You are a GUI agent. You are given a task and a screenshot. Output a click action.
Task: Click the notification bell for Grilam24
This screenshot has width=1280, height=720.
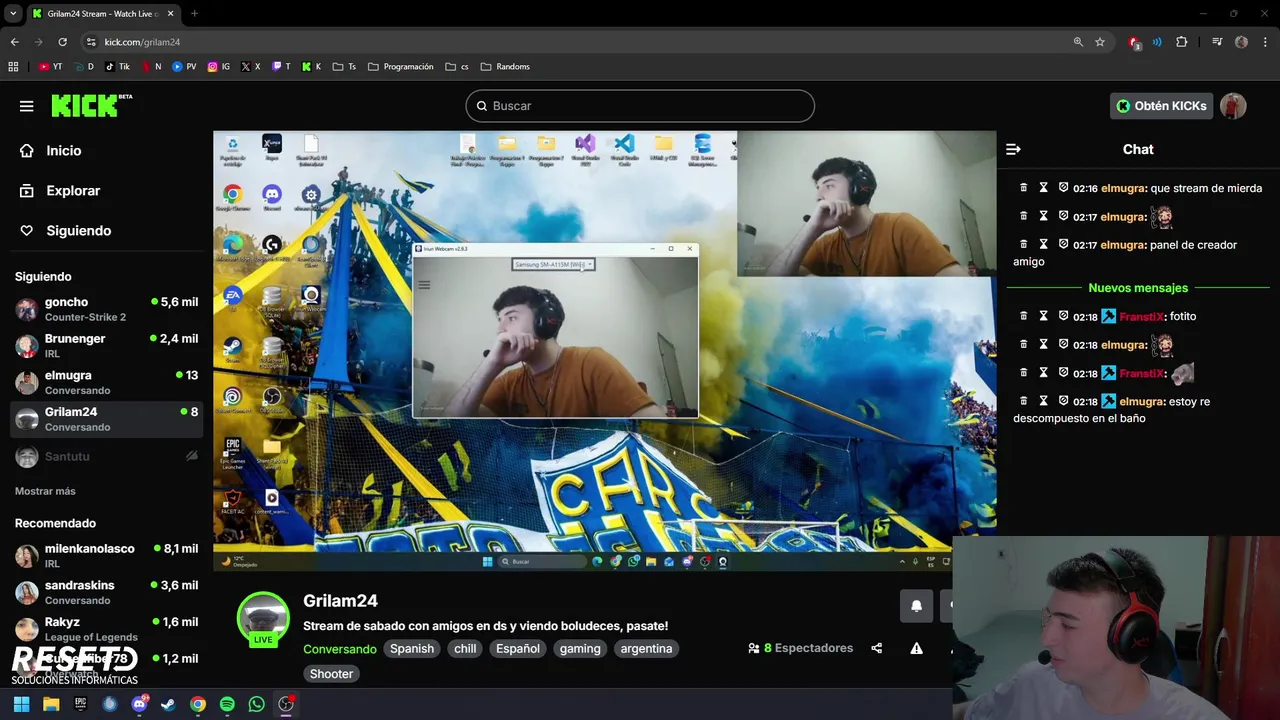(916, 605)
